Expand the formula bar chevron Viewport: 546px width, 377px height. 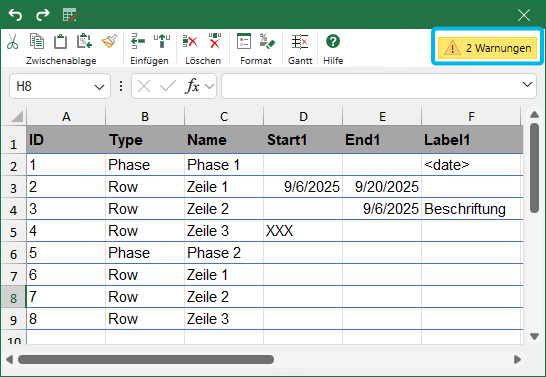pyautogui.click(x=527, y=85)
